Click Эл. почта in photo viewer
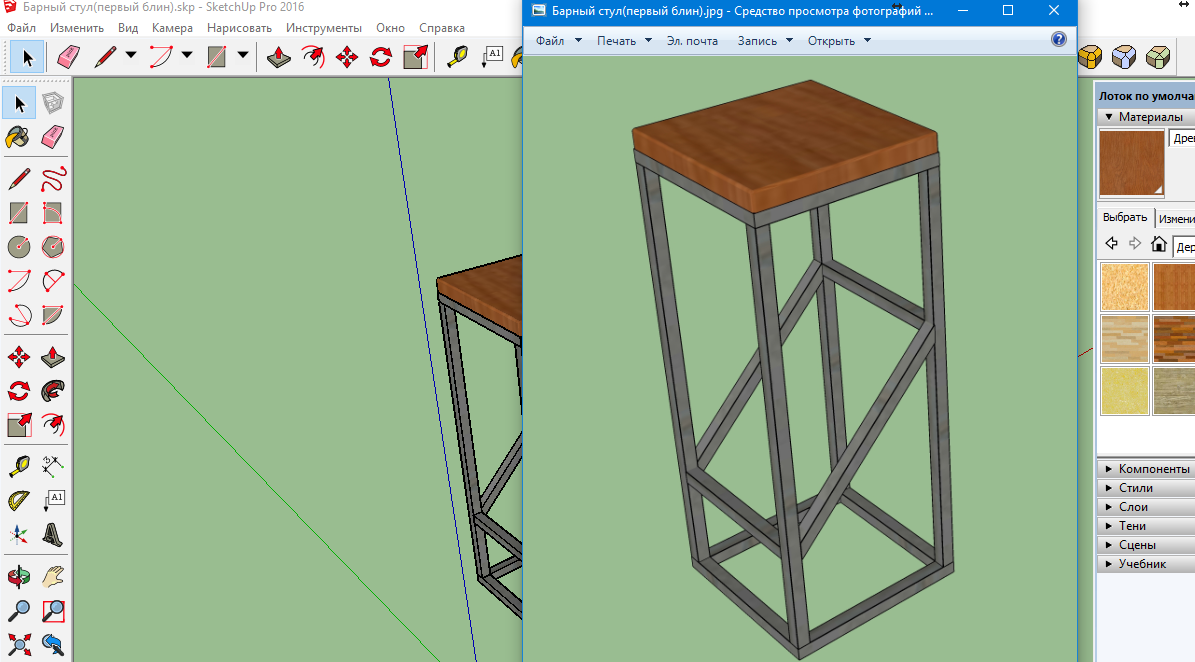This screenshot has height=662, width=1195. (692, 41)
